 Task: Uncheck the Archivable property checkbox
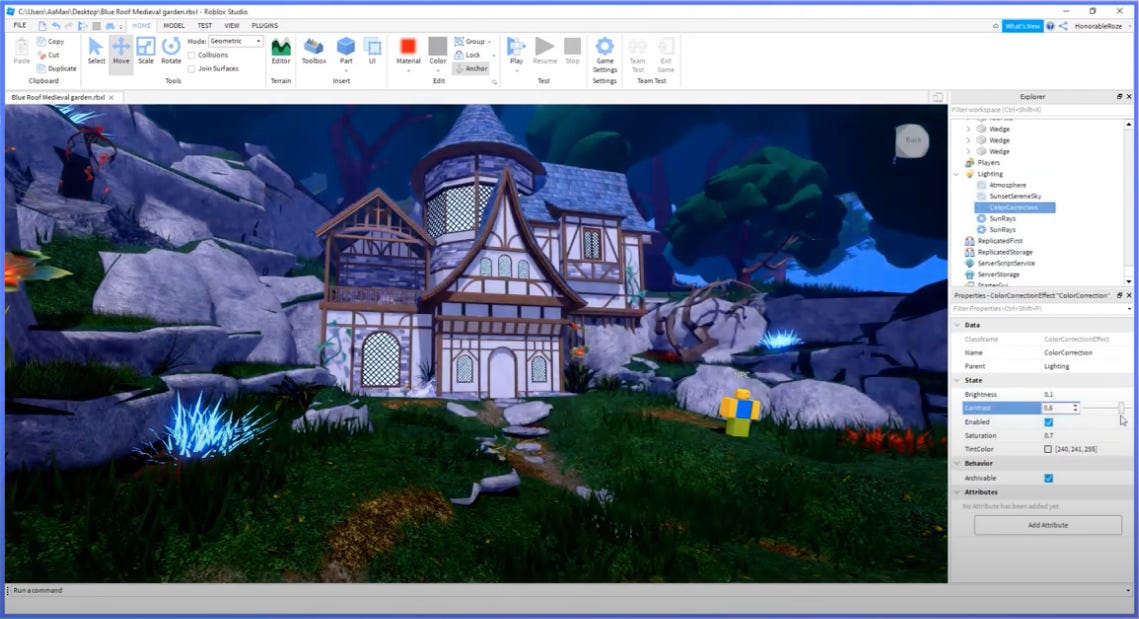tap(1048, 478)
